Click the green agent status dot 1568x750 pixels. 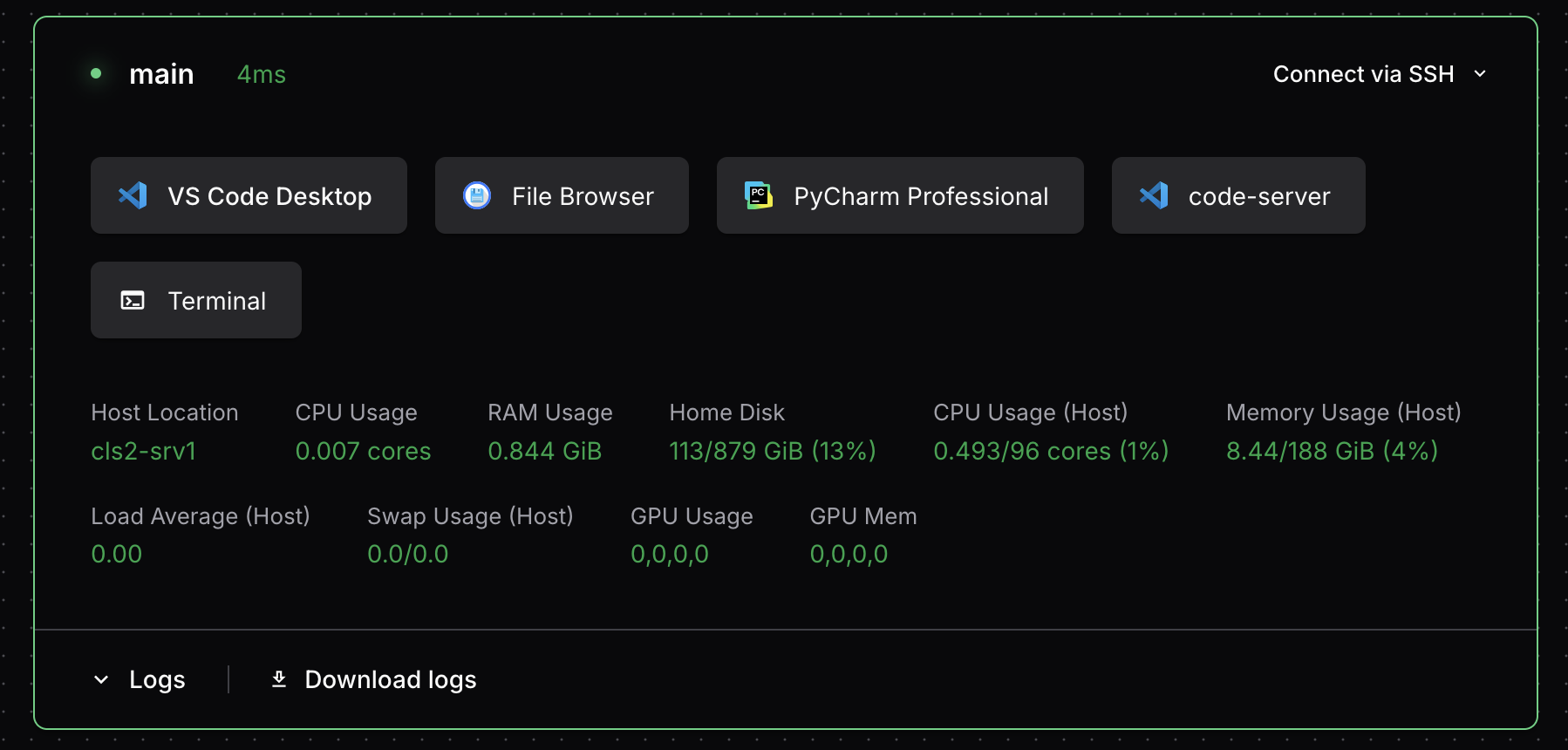96,74
